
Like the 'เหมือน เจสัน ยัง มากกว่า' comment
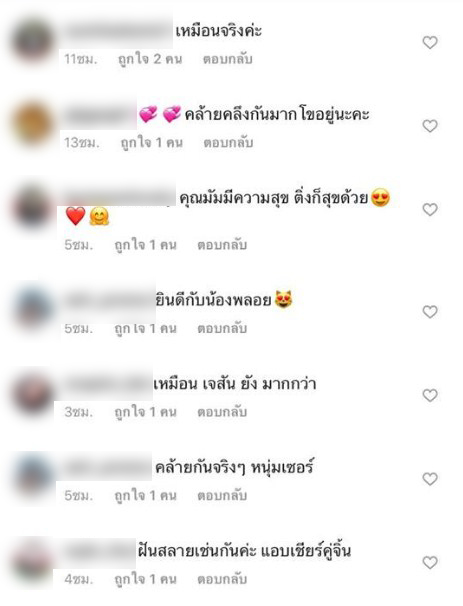pyautogui.click(x=430, y=395)
